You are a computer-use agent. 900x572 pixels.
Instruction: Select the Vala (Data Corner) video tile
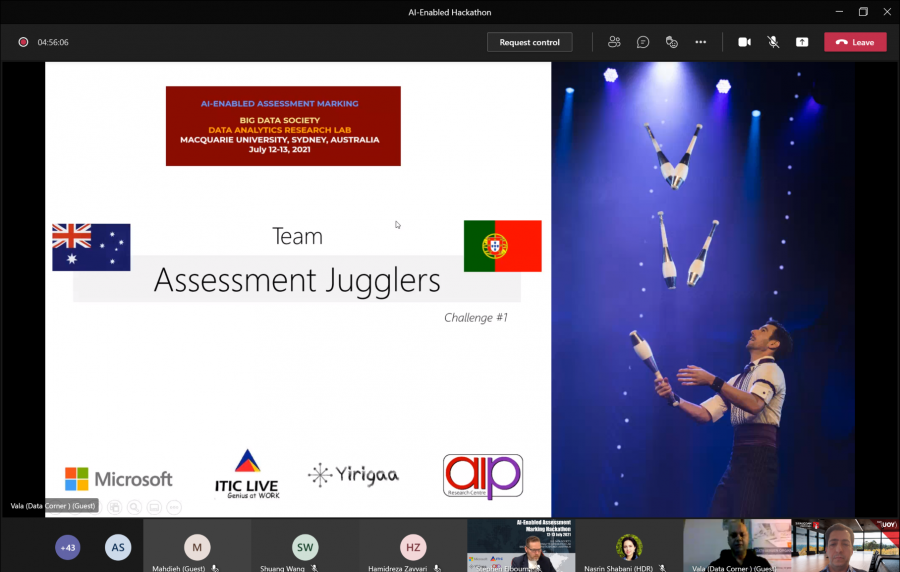(737, 546)
